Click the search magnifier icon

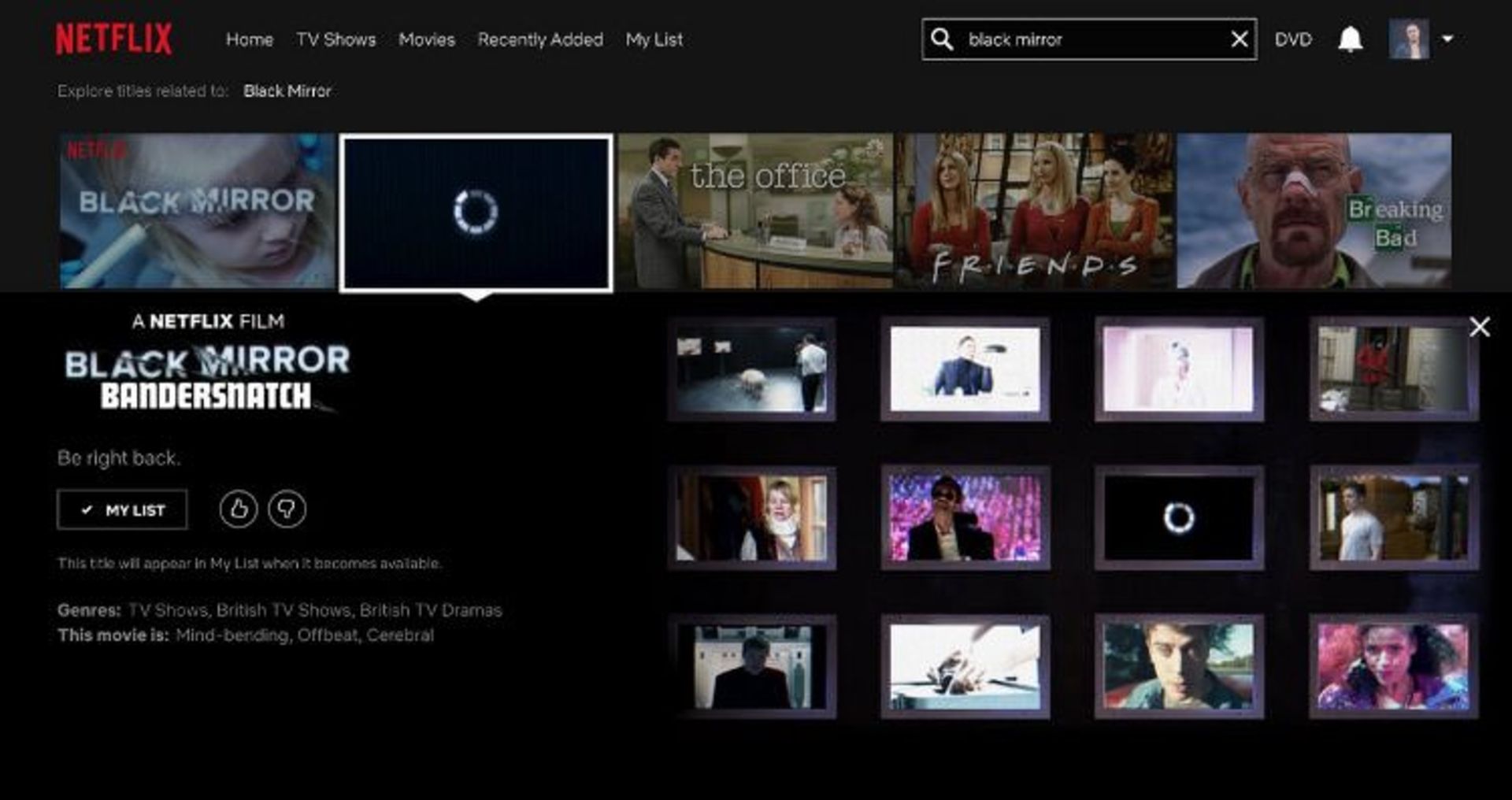pyautogui.click(x=942, y=39)
